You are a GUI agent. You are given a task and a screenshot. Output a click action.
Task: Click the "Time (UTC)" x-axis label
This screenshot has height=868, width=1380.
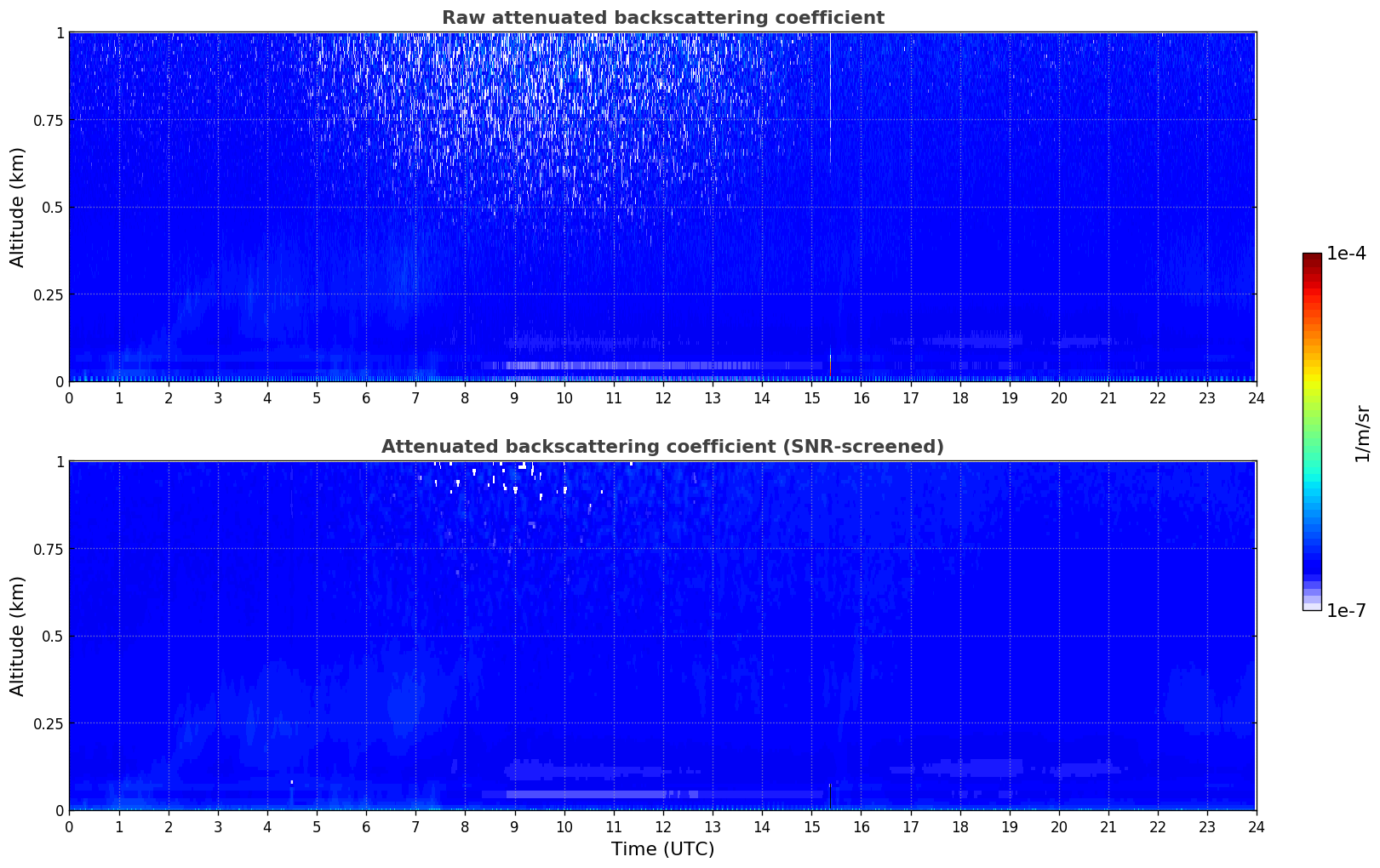pyautogui.click(x=662, y=849)
